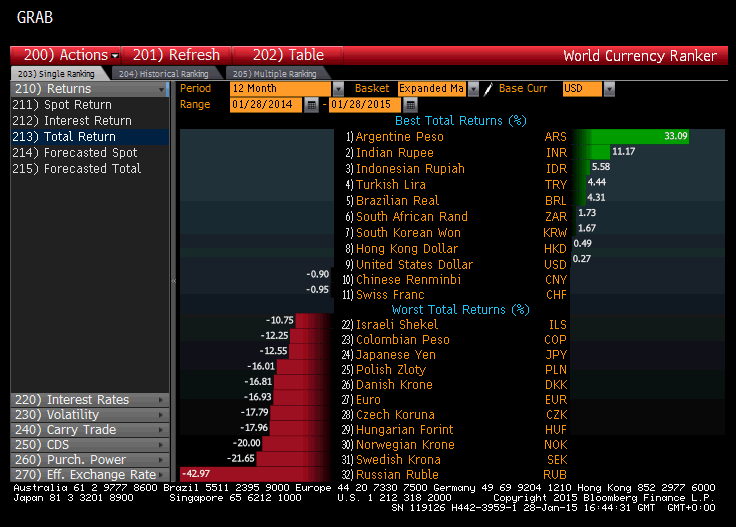Select United States Dollar row
The width and height of the screenshot is (736, 527).
pos(456,264)
